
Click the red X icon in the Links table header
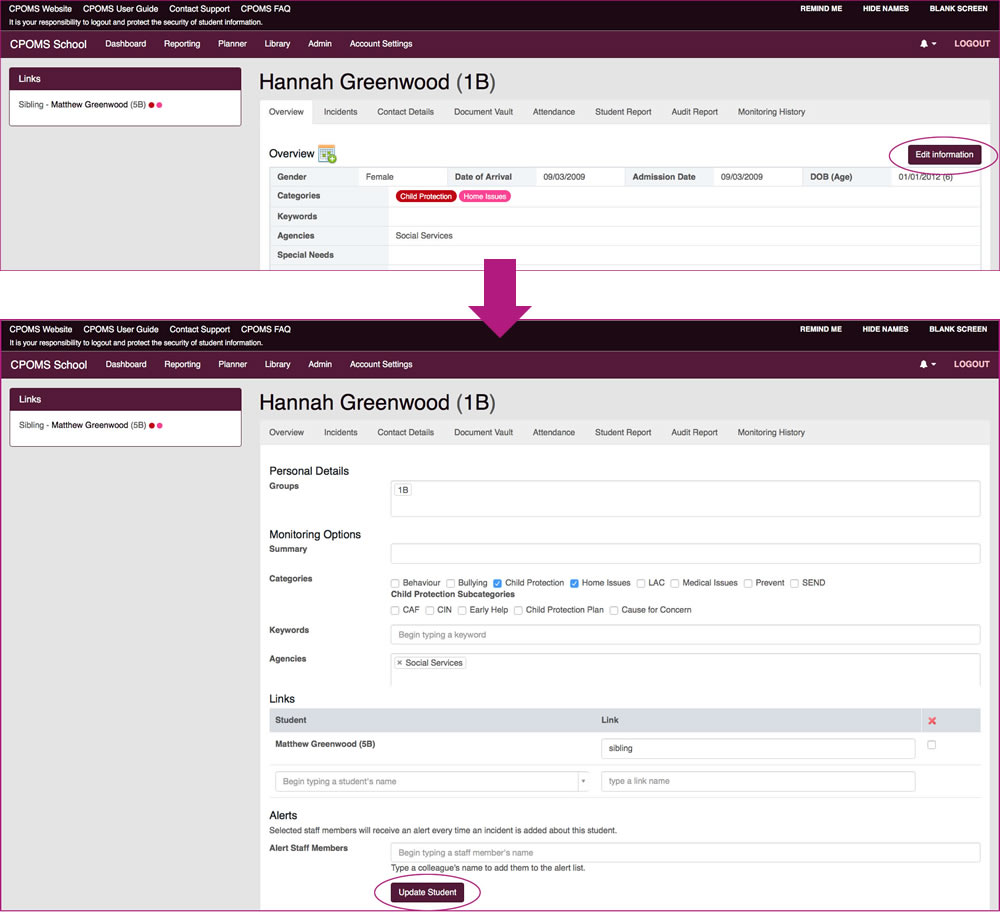tap(932, 721)
